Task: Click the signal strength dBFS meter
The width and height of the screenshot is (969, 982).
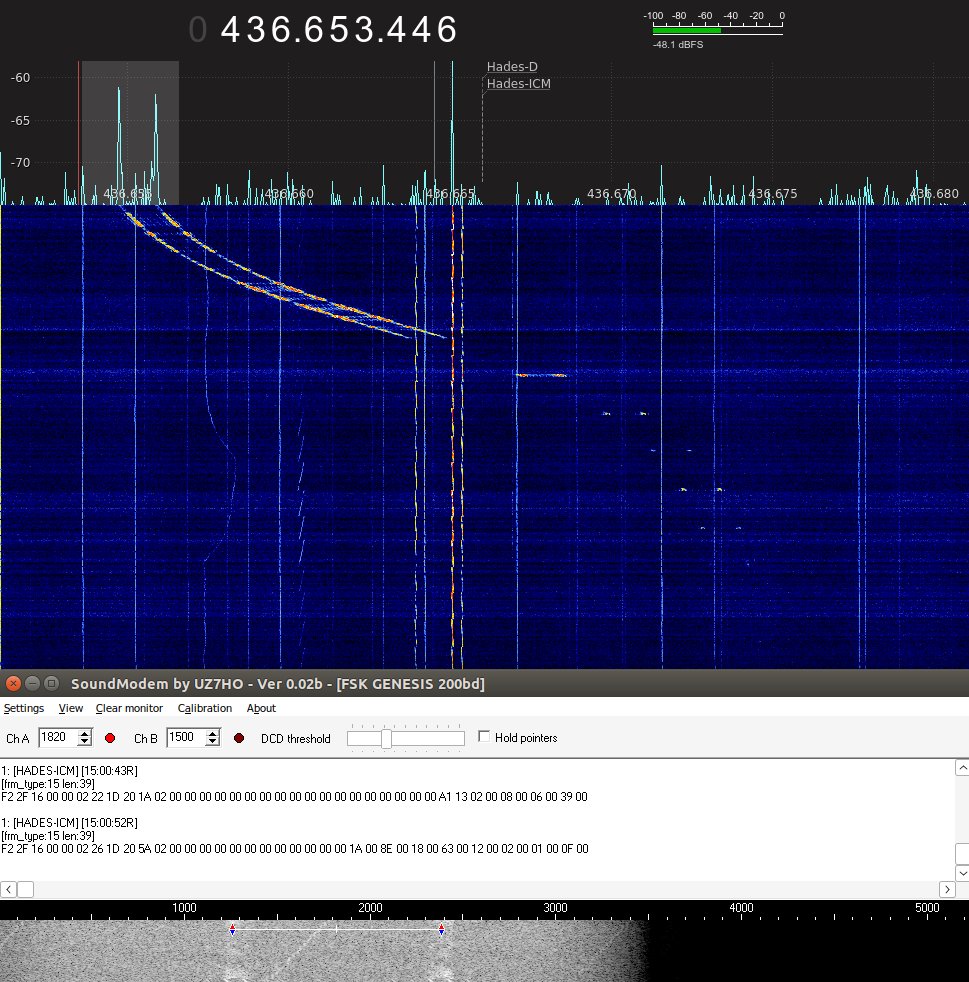Action: (717, 29)
